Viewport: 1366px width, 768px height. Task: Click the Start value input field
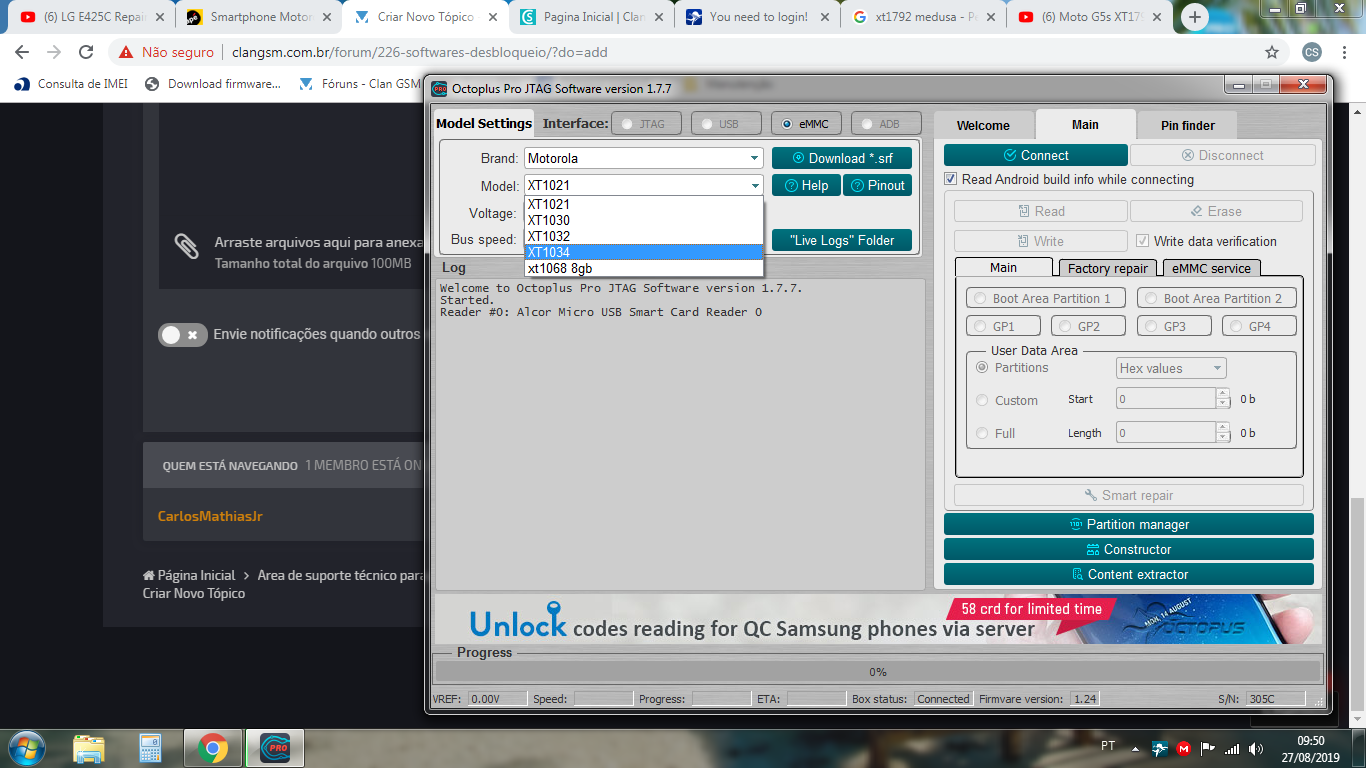pyautogui.click(x=1165, y=398)
